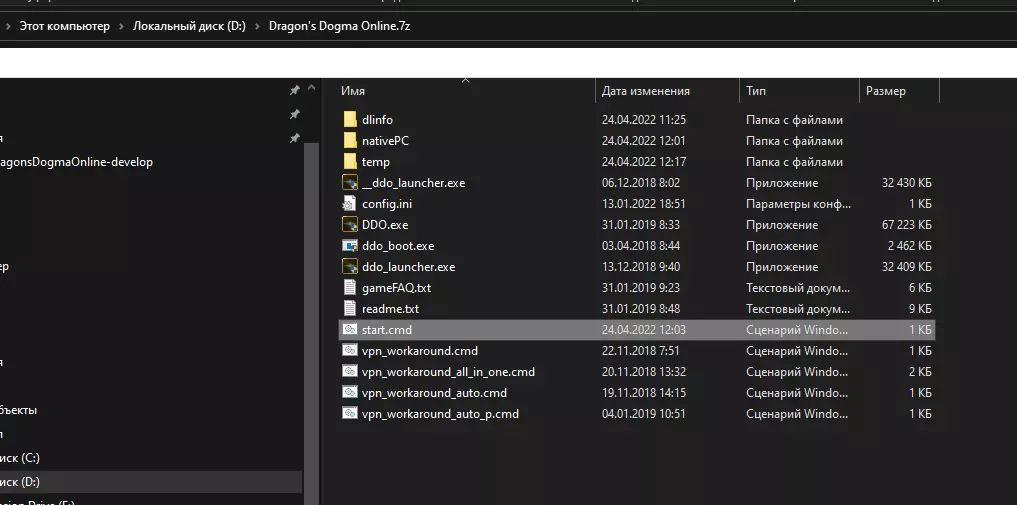Select the readme.txt document icon

point(350,309)
